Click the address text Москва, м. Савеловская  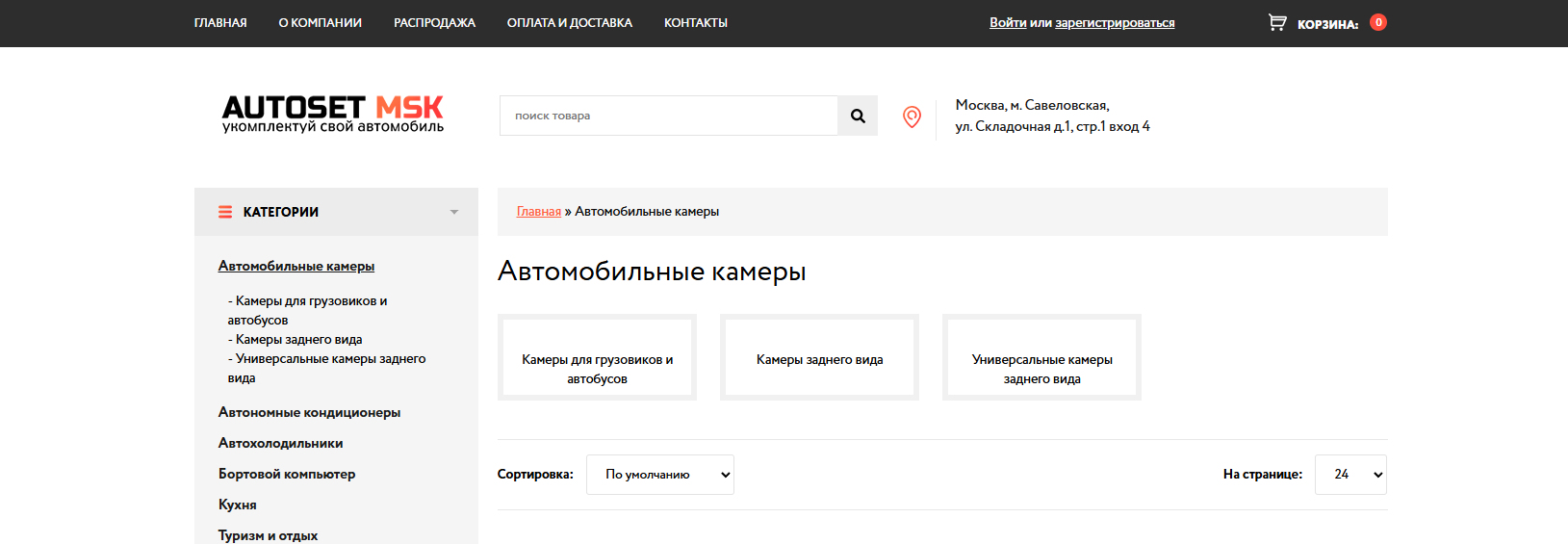coord(1032,105)
